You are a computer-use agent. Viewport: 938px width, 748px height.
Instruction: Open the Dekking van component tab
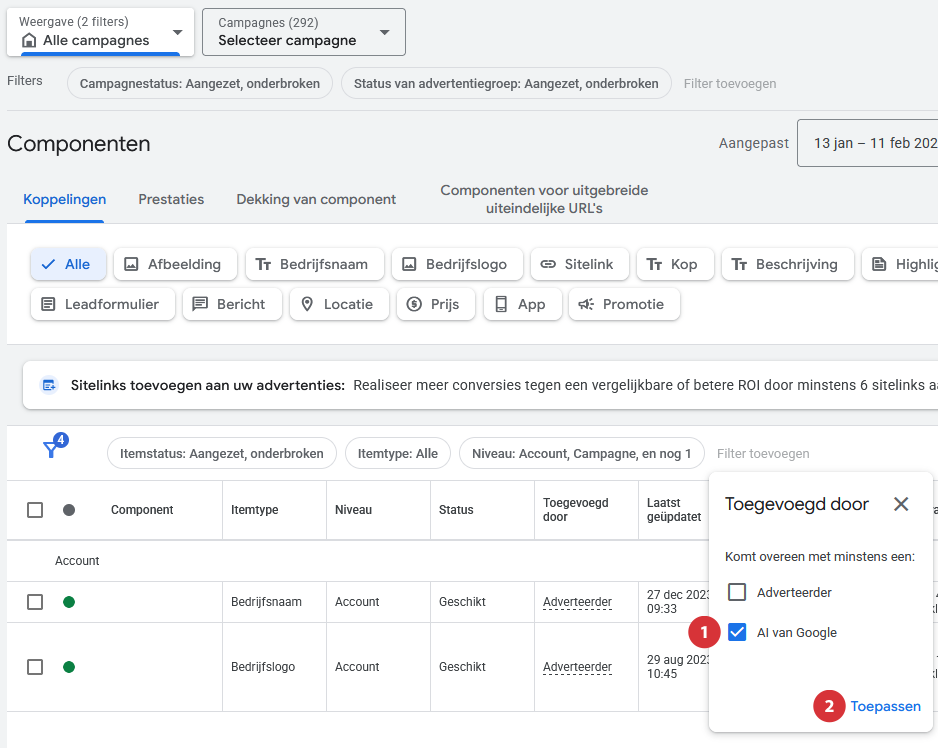(316, 199)
